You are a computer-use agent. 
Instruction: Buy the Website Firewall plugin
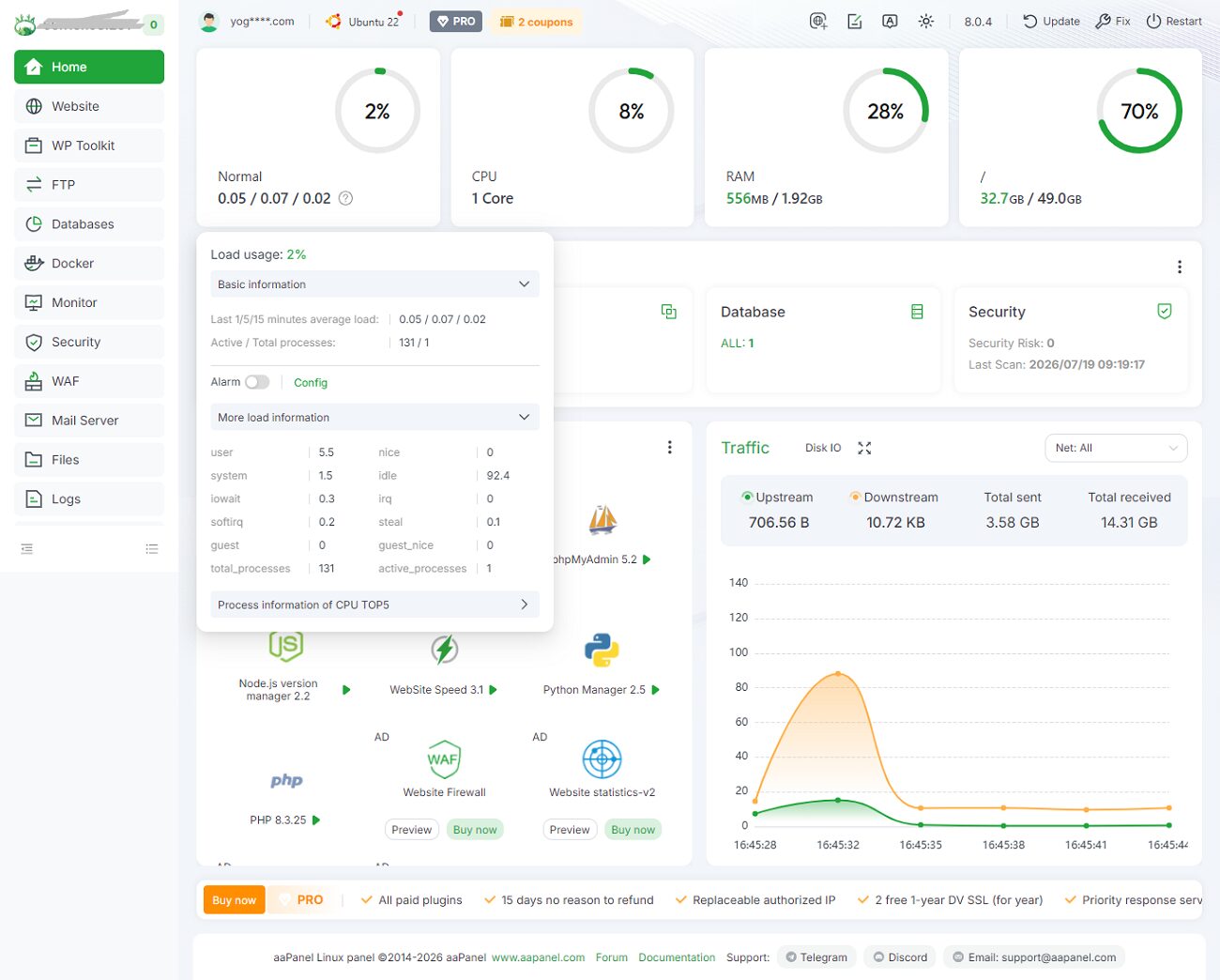pos(475,830)
